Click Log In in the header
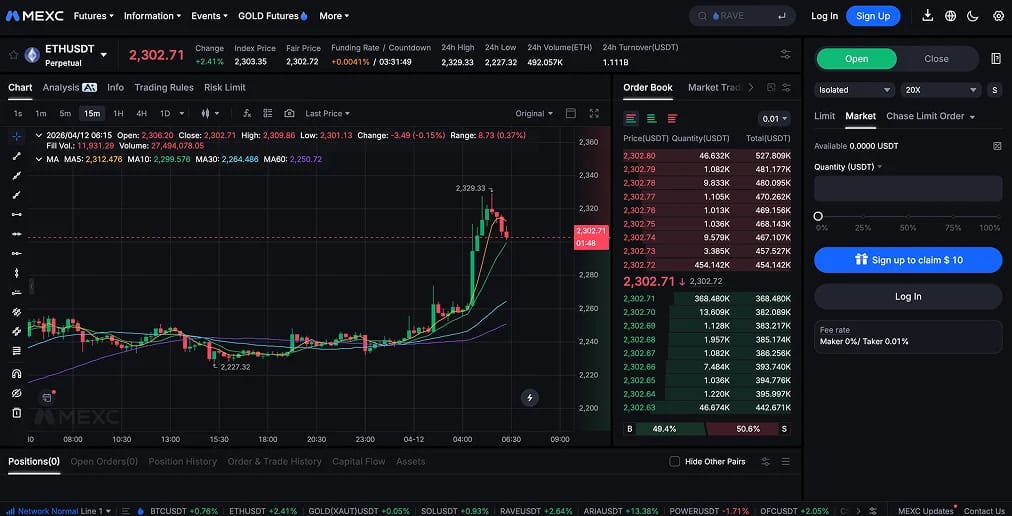Viewport: 1012px width, 516px height. [x=824, y=15]
